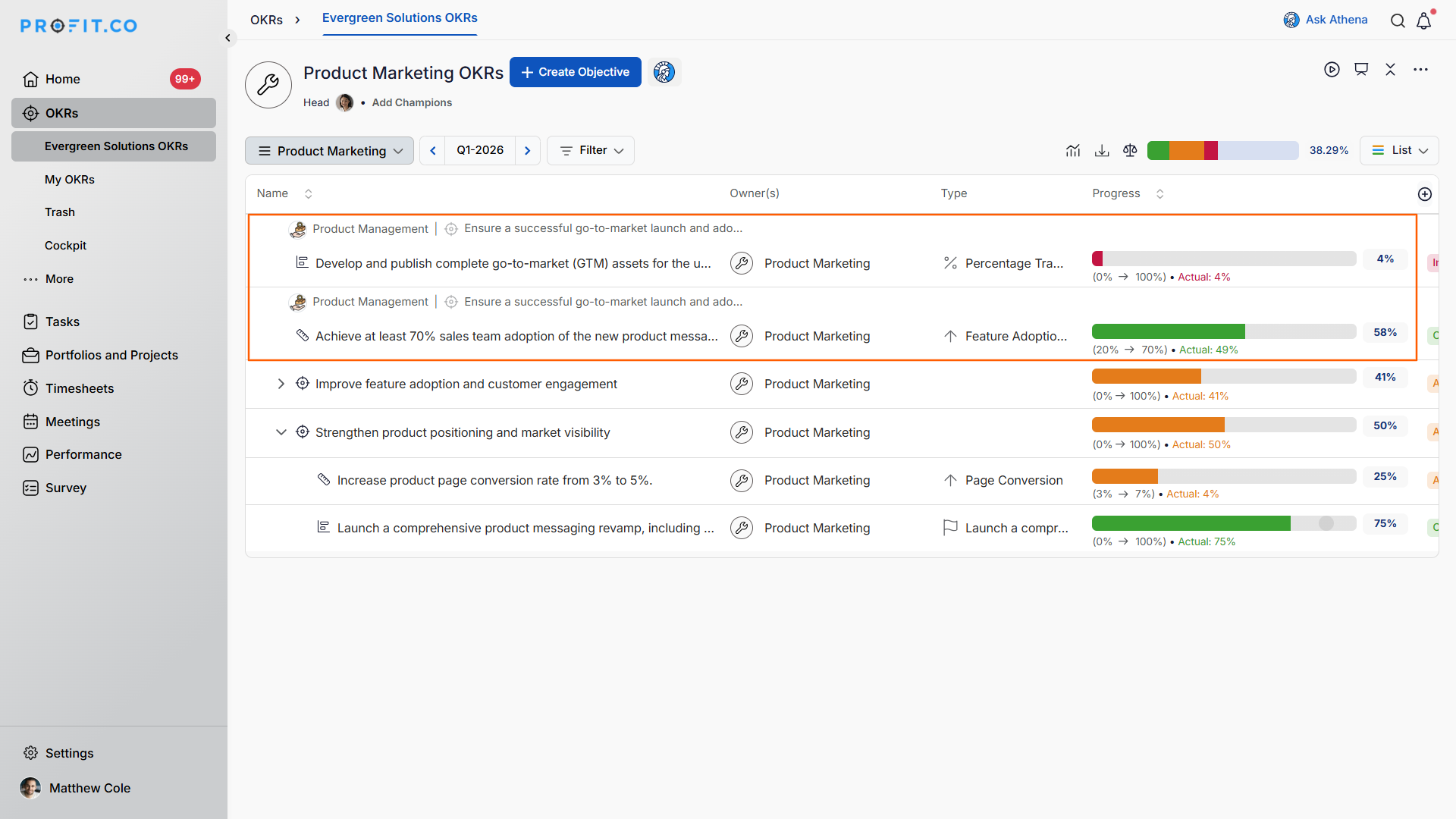
Task: Click the Ask Athena assistant
Action: (1326, 20)
